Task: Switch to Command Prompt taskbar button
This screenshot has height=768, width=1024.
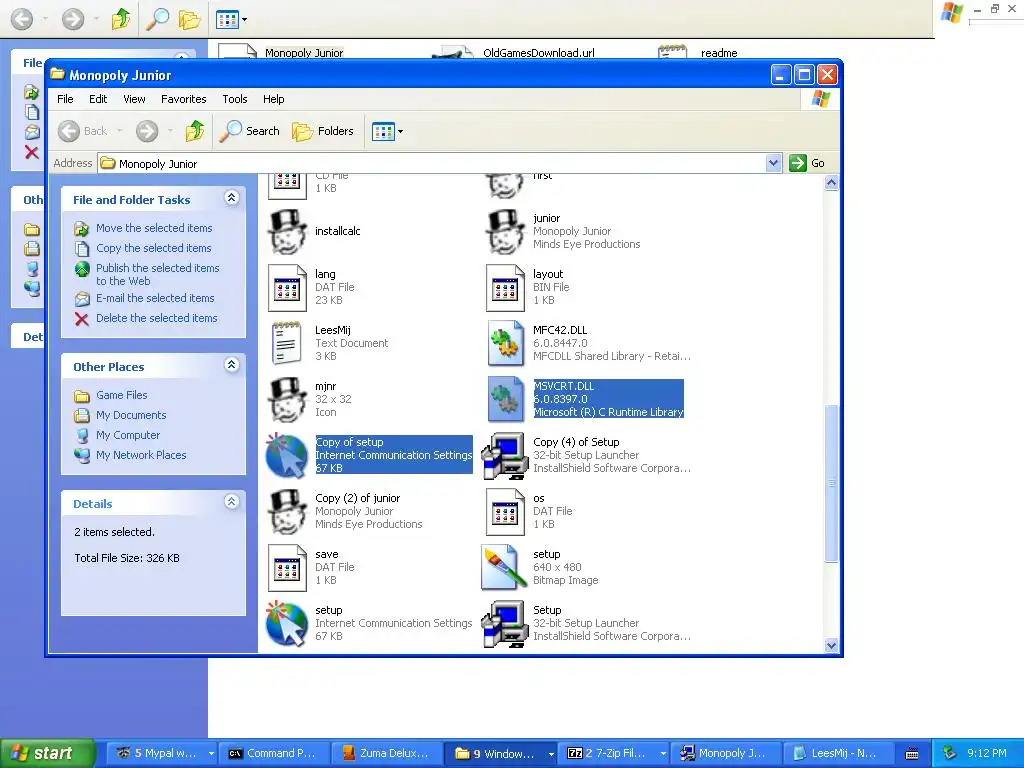Action: coord(273,754)
